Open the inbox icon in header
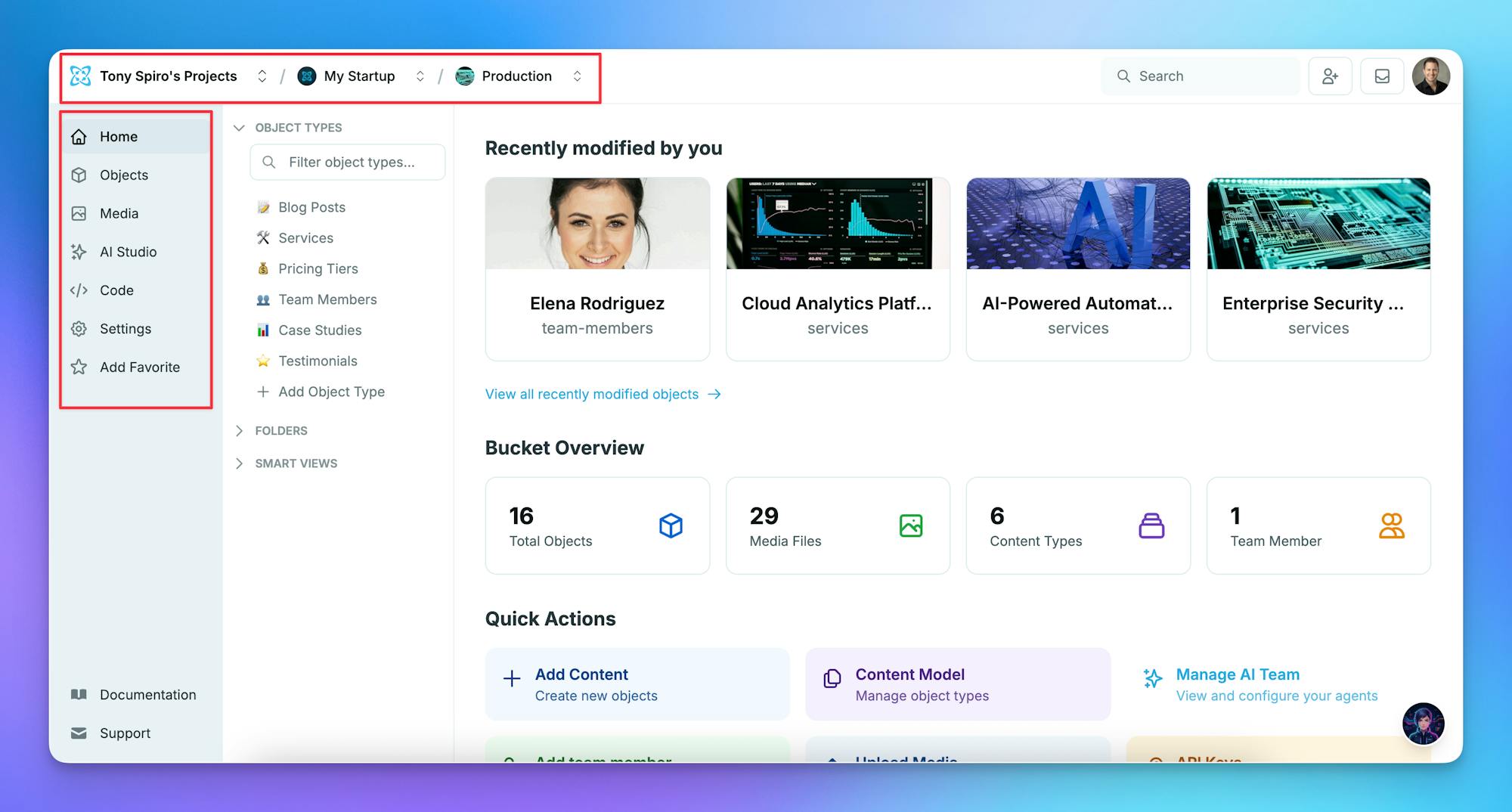This screenshot has height=812, width=1512. [1382, 76]
